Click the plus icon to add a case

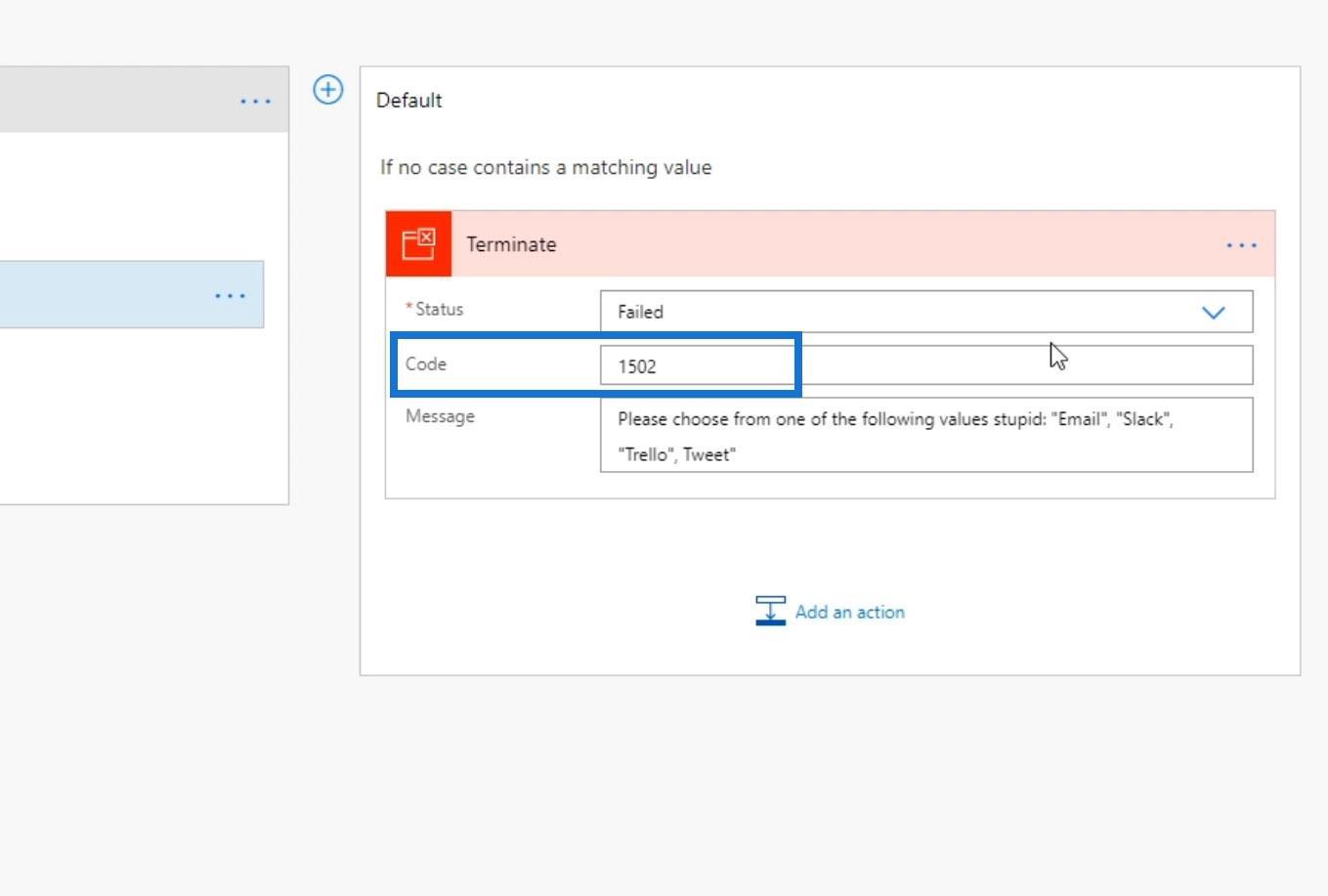328,90
